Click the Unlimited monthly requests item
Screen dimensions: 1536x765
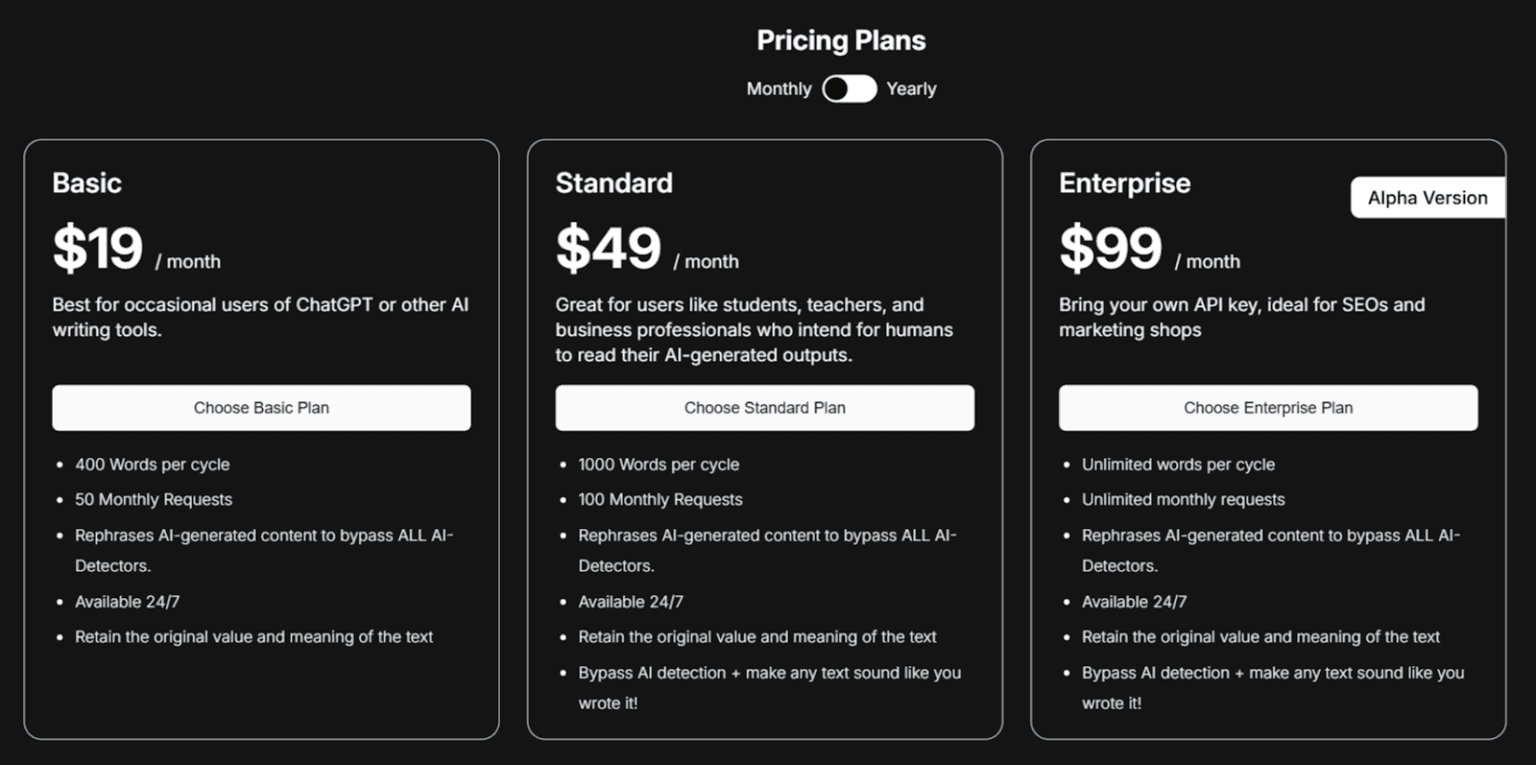click(x=1183, y=500)
